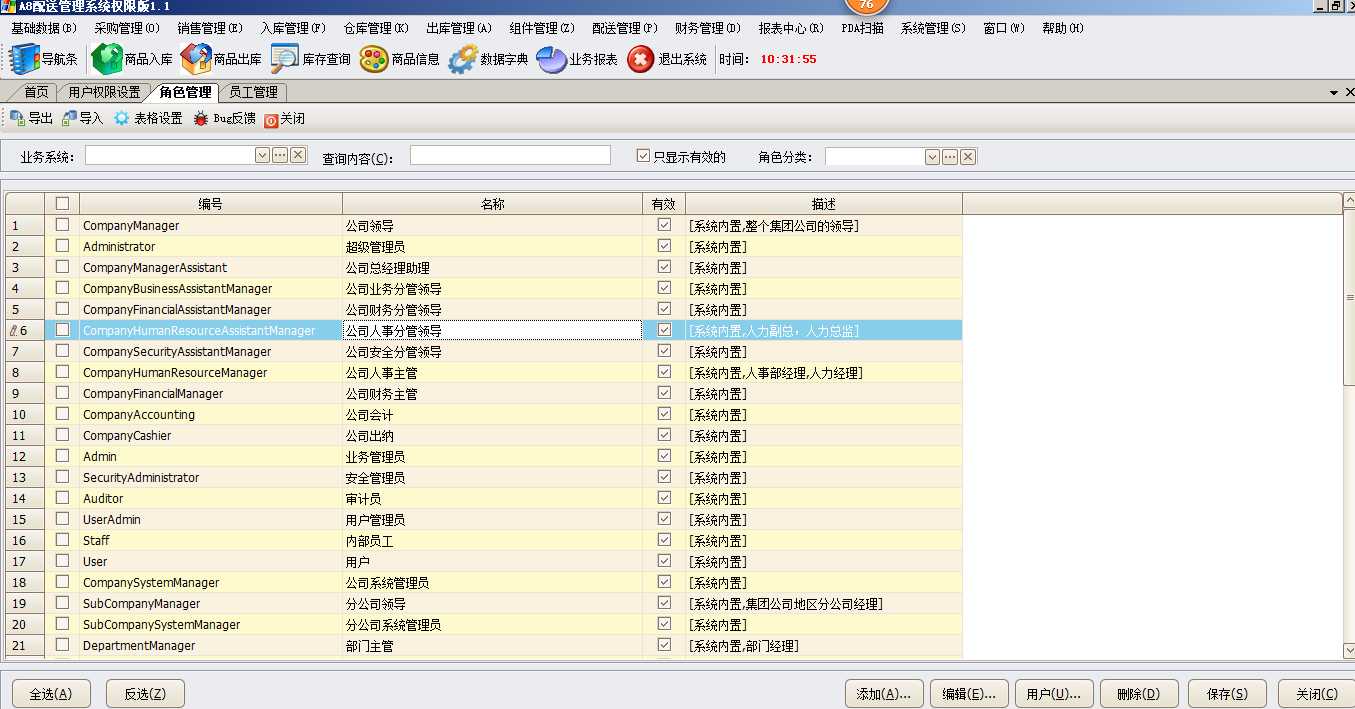Open the 导航条 navigation bar icon
This screenshot has width=1355, height=709.
[x=25, y=59]
